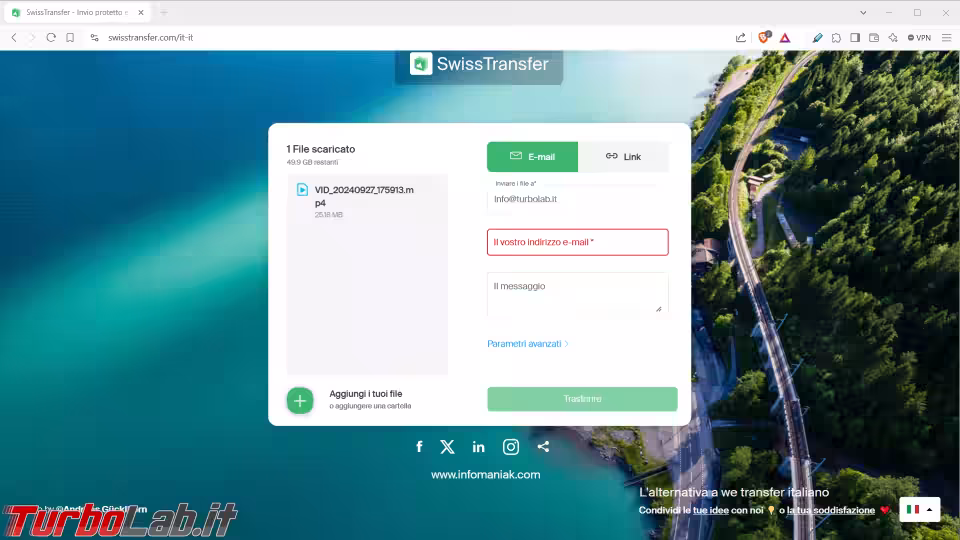This screenshot has height=540, width=960.
Task: Add files with the green plus button
Action: [x=300, y=401]
